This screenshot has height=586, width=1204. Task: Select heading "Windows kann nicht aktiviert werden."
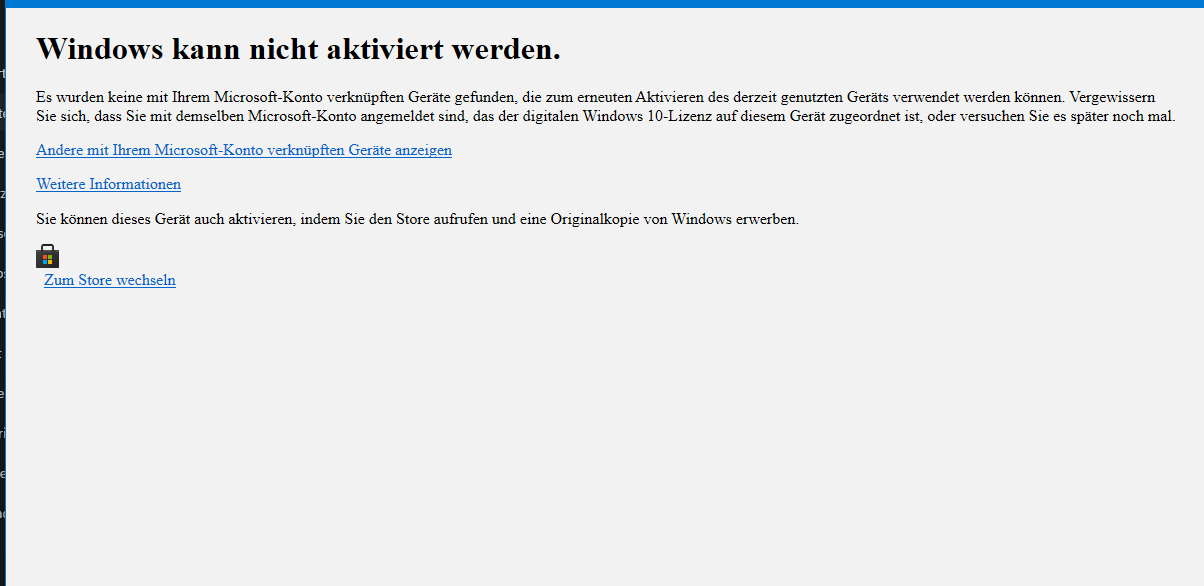(x=298, y=48)
